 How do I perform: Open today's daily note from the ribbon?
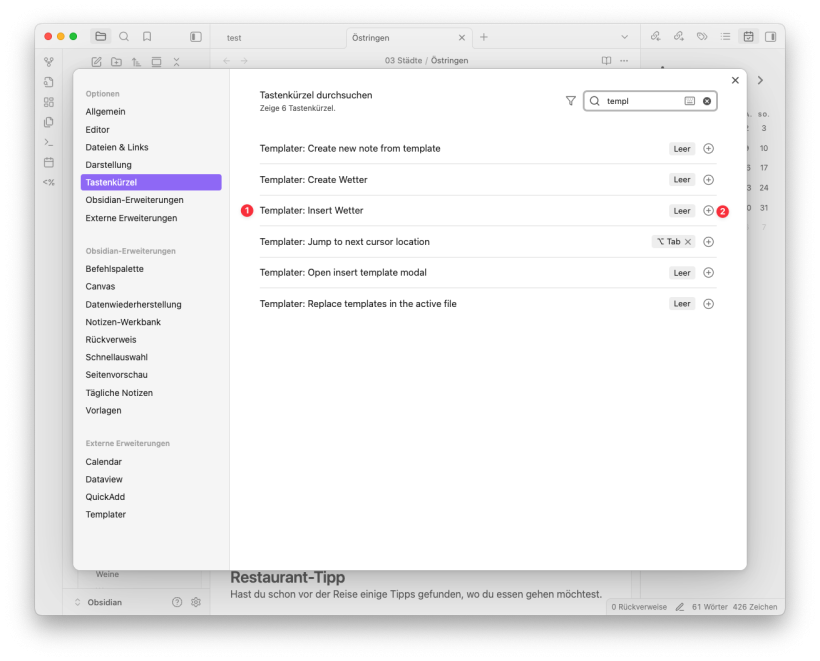pyautogui.click(x=49, y=162)
